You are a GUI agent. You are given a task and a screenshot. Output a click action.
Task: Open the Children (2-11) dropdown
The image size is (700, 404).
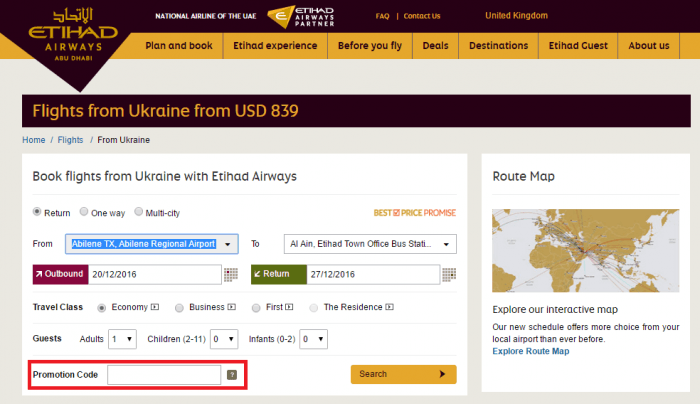[x=224, y=339]
